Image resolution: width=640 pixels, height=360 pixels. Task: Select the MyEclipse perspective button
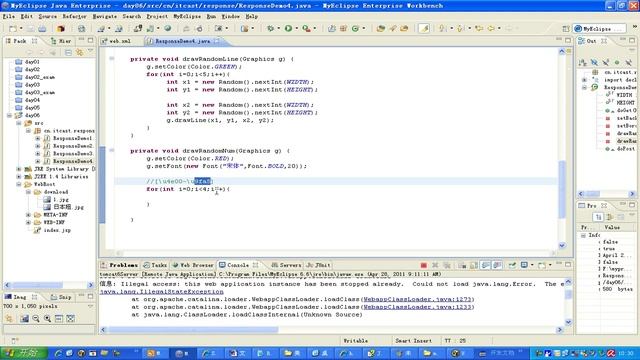click(x=599, y=29)
